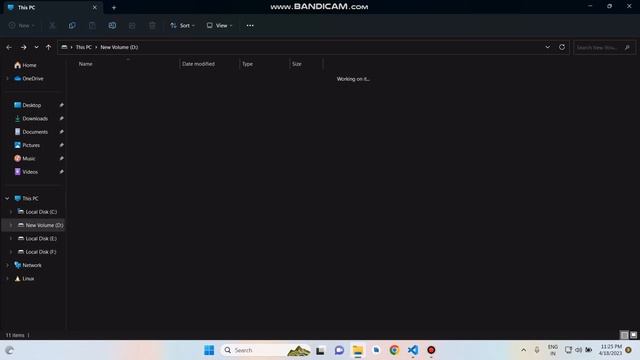The image size is (640, 360).
Task: Go back with the left arrow
Action: (9, 47)
